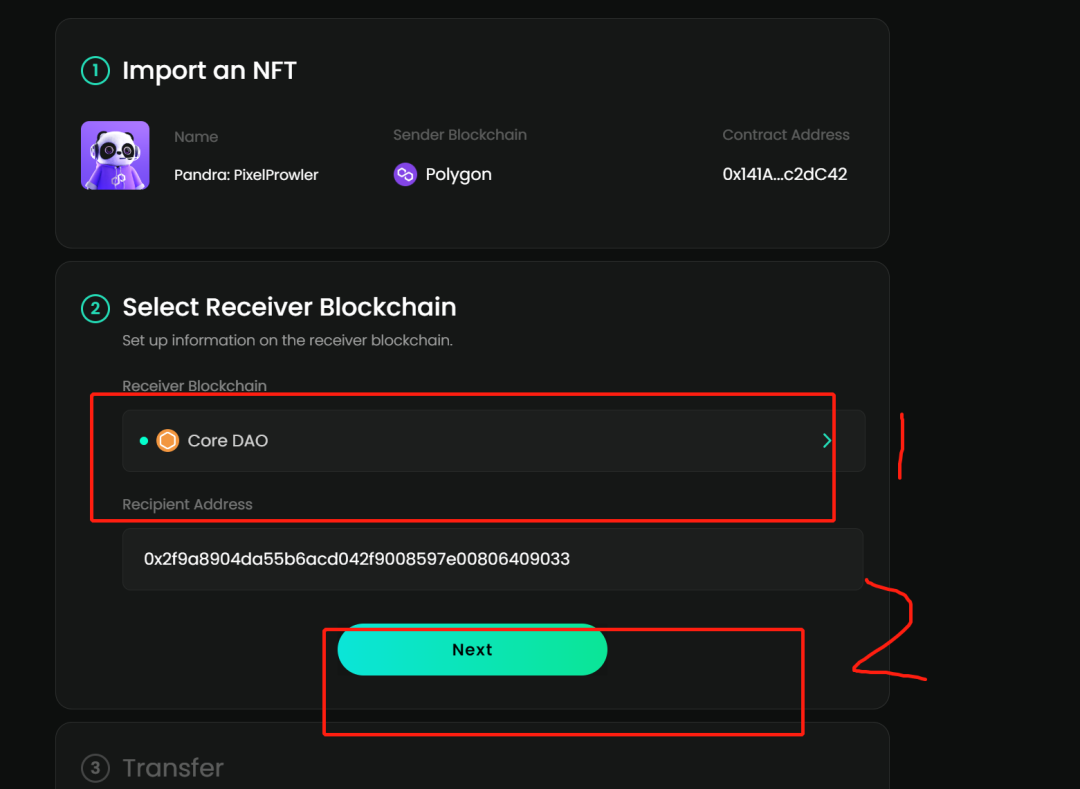Click the green status dot beside Core DAO
Screen dimensions: 1080x789
pos(144,441)
